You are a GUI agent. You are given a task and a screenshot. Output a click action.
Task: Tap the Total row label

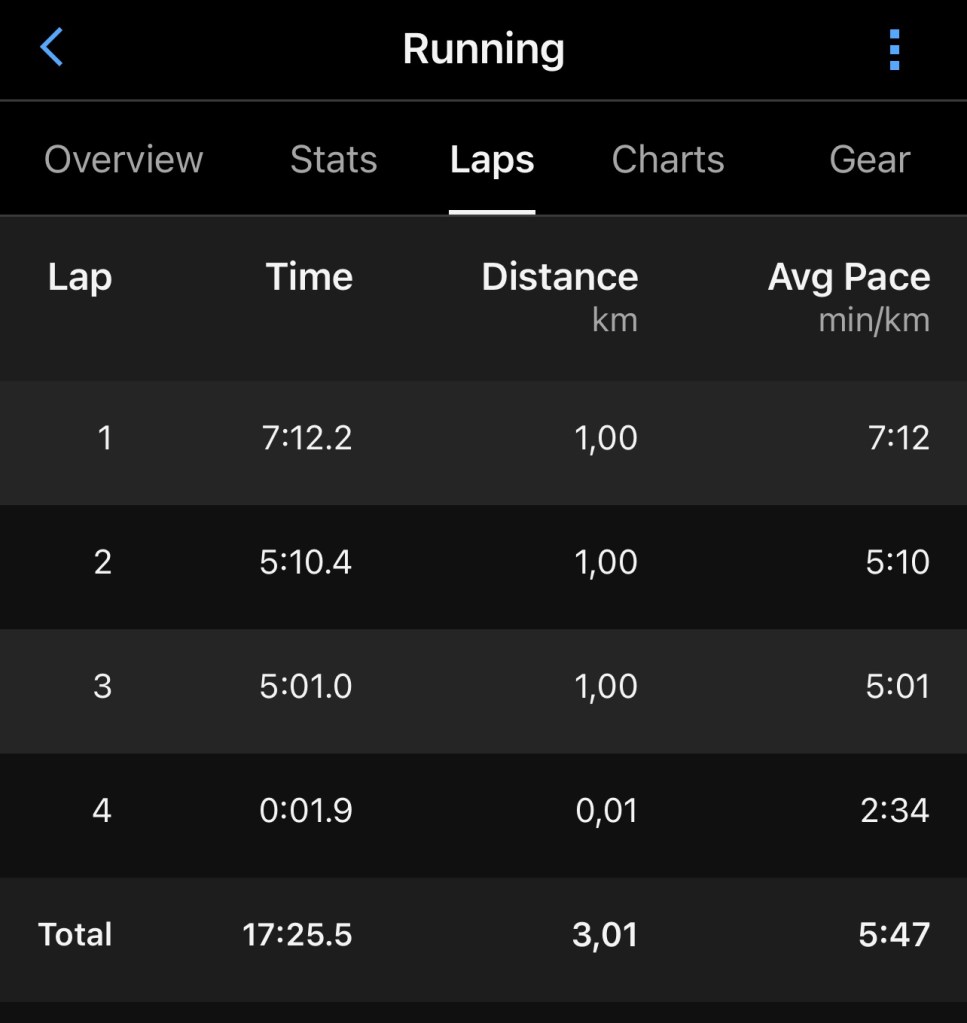click(75, 935)
